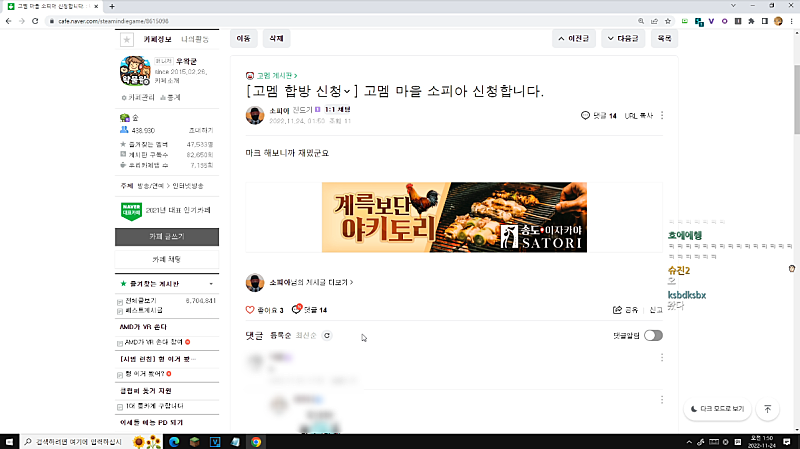Open a new browser tab
Image resolution: width=800 pixels, height=449 pixels.
112,6
